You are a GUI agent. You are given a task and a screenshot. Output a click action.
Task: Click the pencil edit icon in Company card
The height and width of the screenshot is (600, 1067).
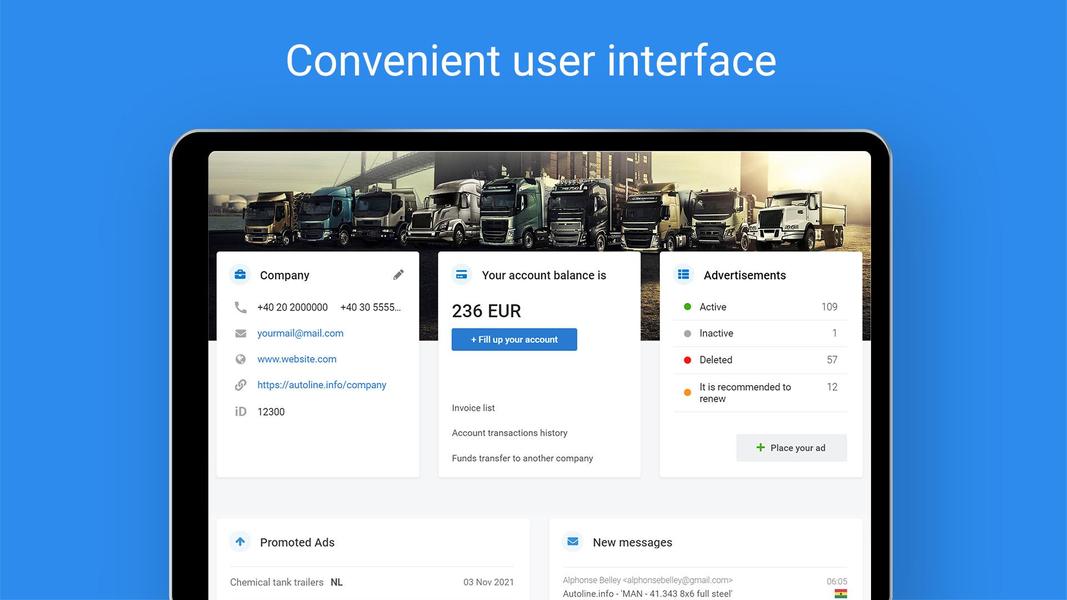(398, 275)
